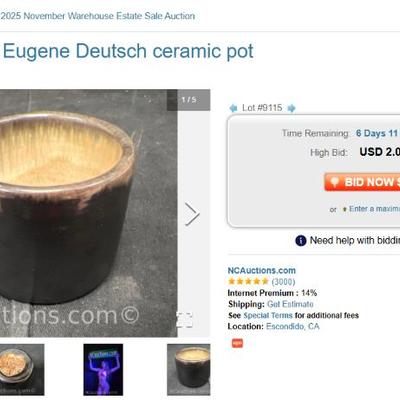Open fullscreen image view icon
Image resolution: width=400 pixels, height=400 pixels.
click(184, 320)
